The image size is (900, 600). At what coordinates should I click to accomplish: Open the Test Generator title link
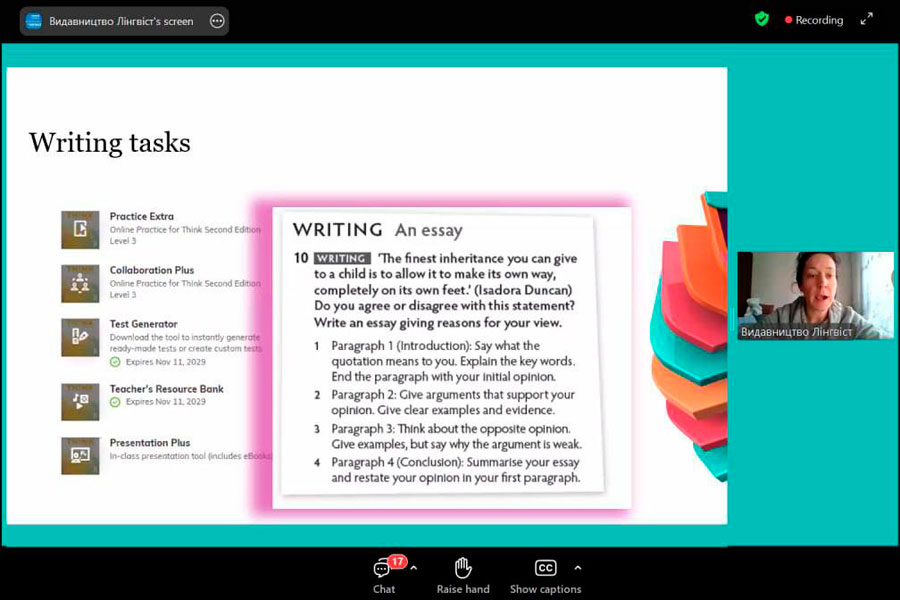(143, 324)
